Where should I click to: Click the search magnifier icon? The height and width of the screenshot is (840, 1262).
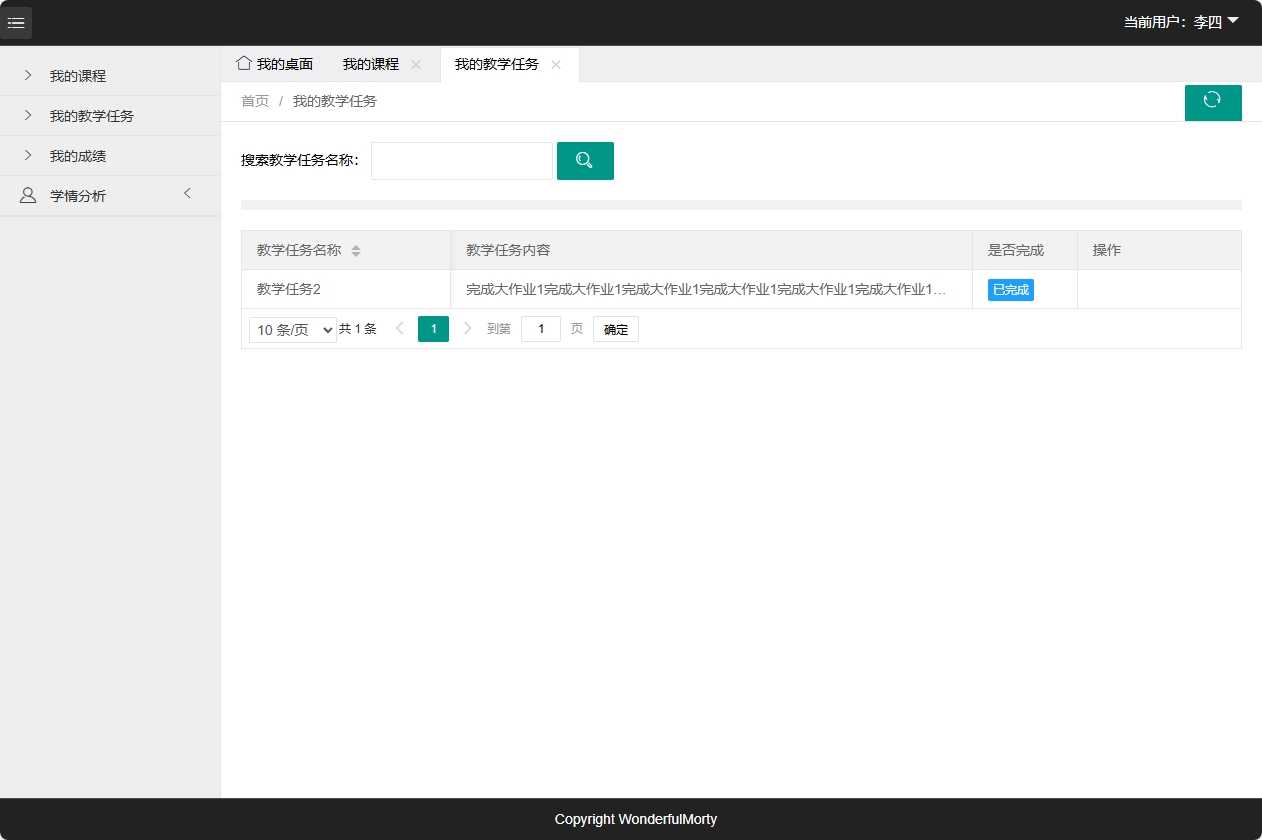585,160
